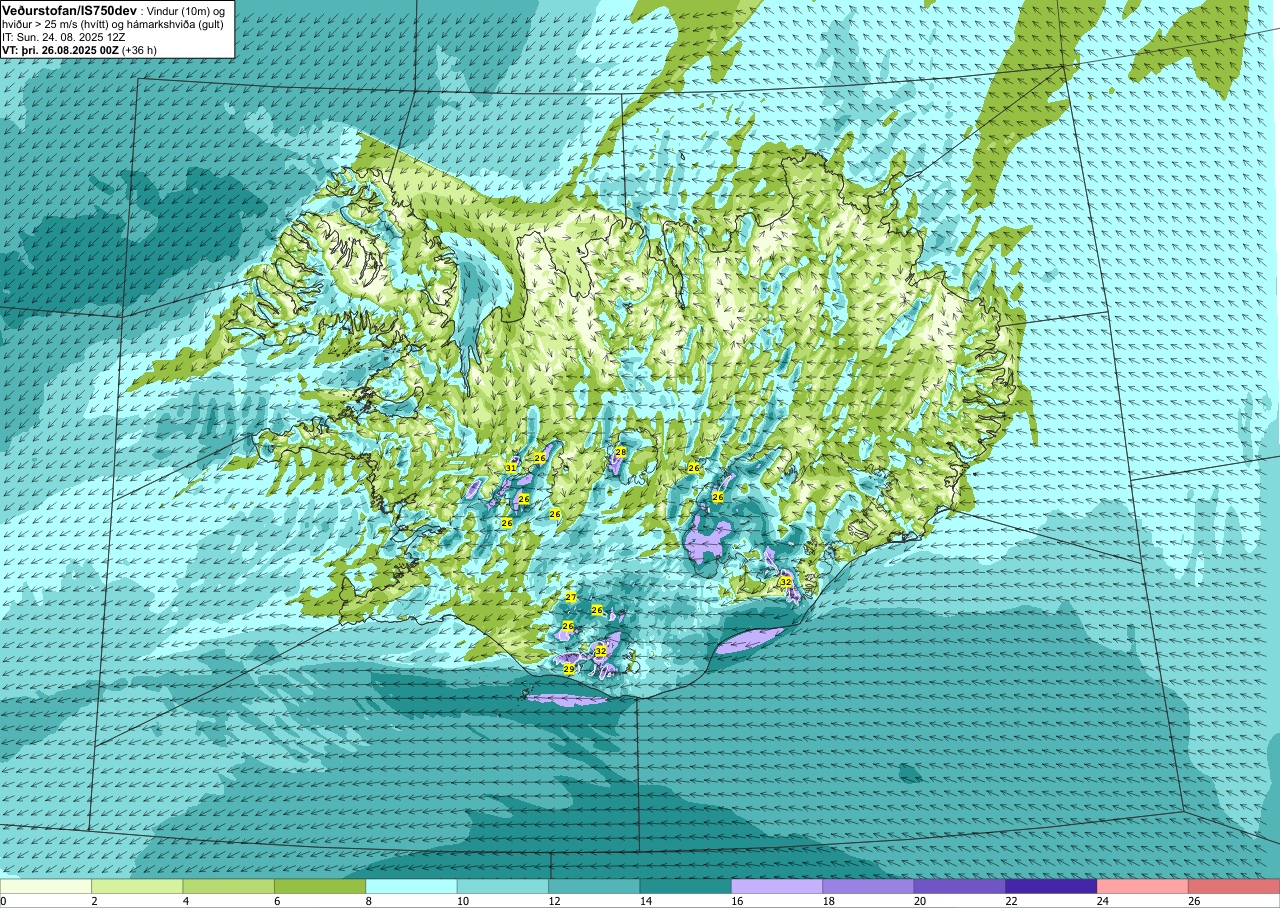Click the 22–24 m/s dark indigo legend swatch

[1051, 887]
